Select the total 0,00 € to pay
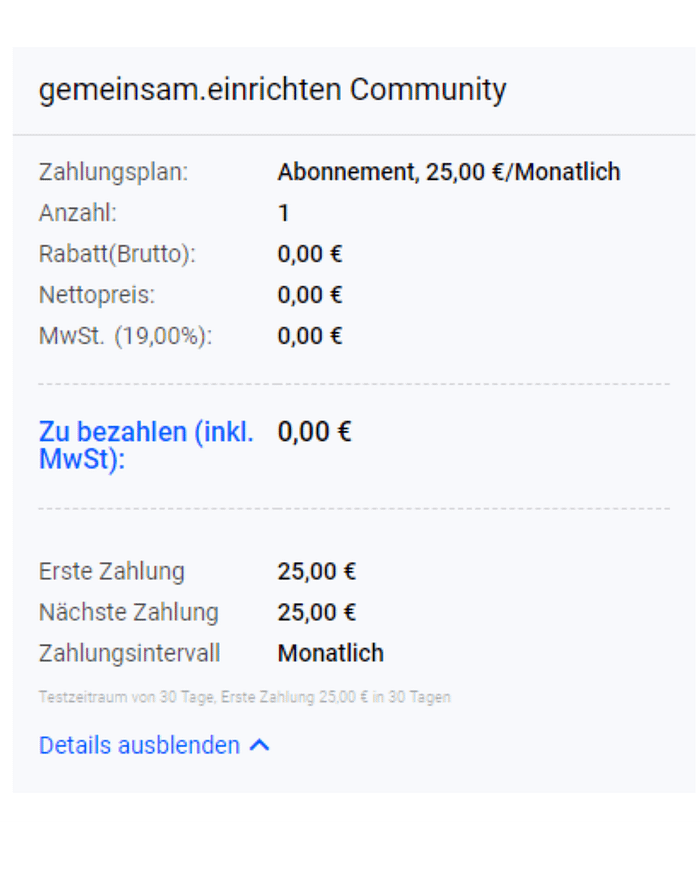The height and width of the screenshot is (875, 700). click(314, 432)
